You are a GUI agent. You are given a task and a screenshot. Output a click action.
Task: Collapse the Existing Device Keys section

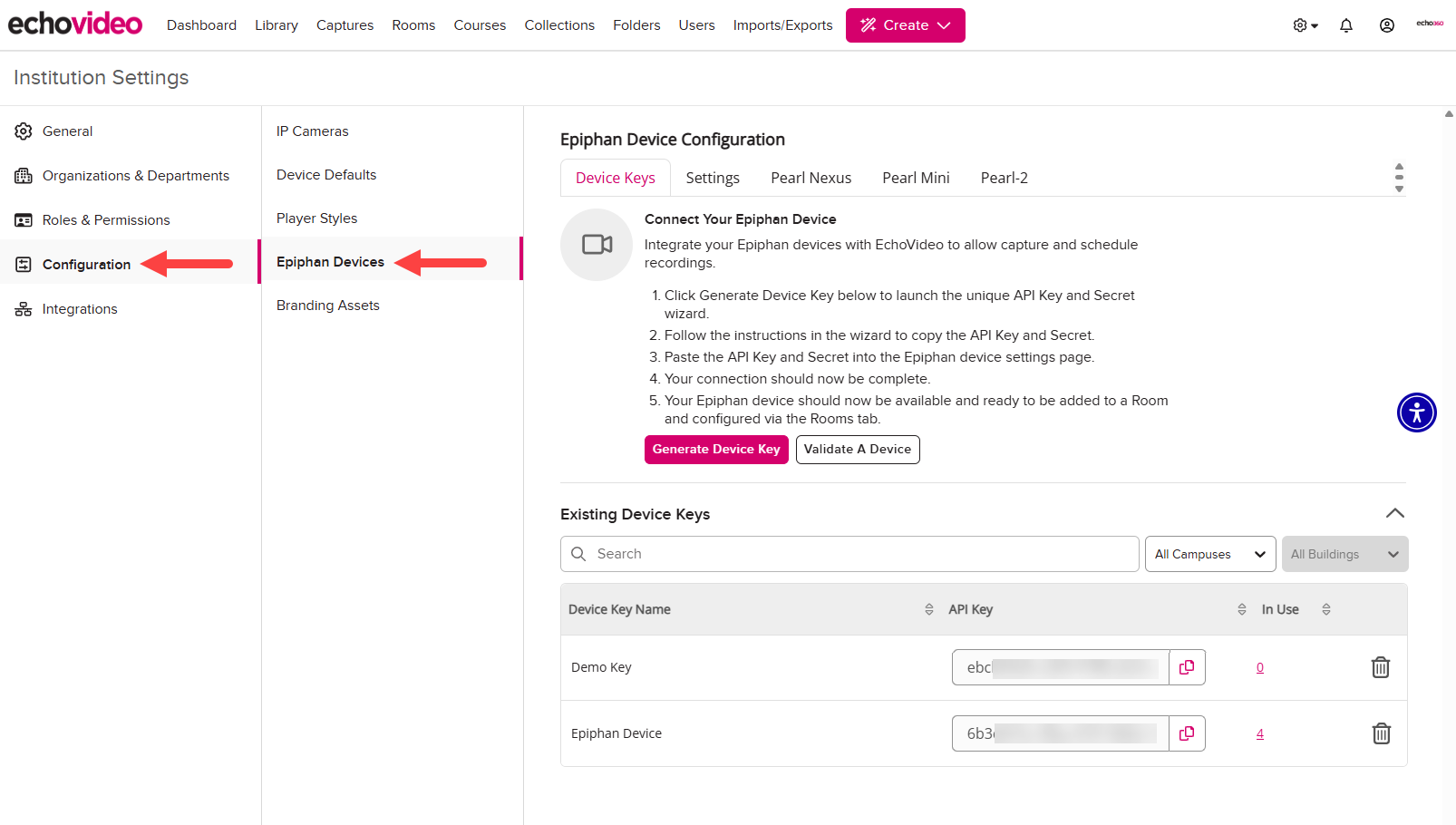1395,513
